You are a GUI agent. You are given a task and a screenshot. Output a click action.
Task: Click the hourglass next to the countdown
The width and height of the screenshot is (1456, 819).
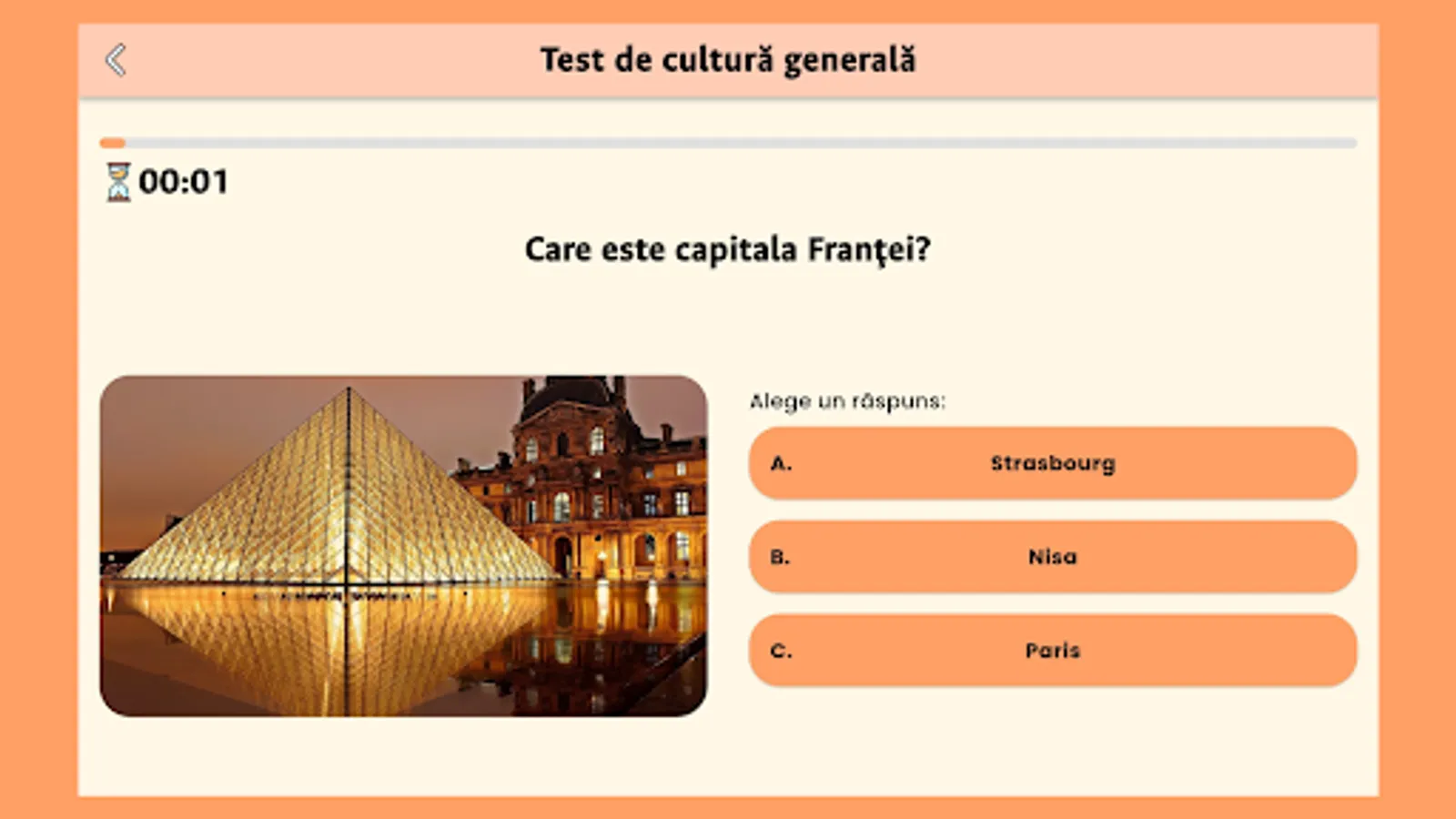(x=117, y=180)
